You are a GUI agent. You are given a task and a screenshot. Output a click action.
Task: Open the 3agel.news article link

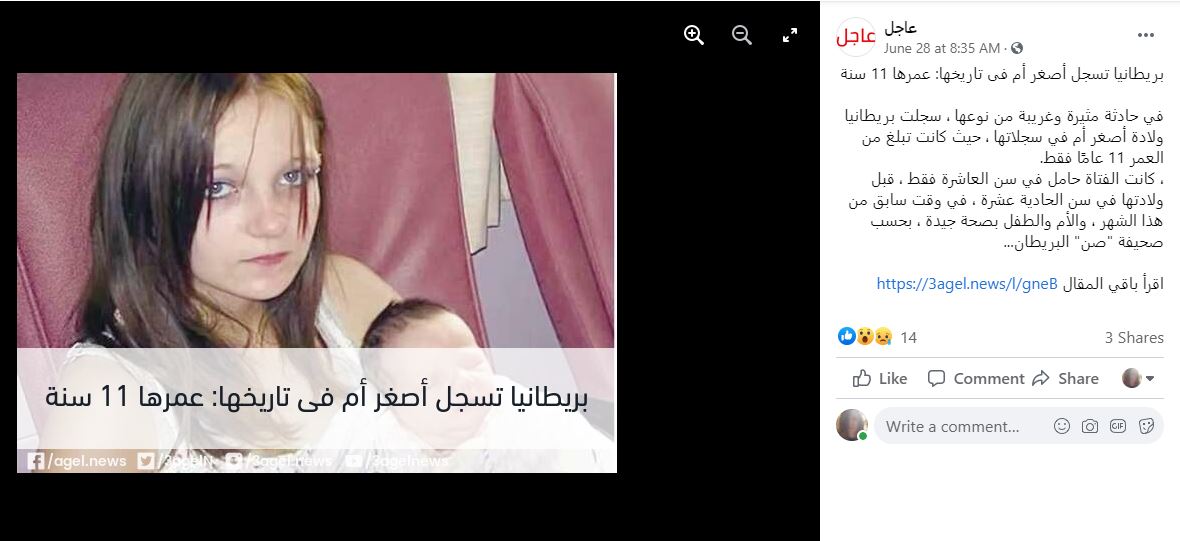(967, 284)
